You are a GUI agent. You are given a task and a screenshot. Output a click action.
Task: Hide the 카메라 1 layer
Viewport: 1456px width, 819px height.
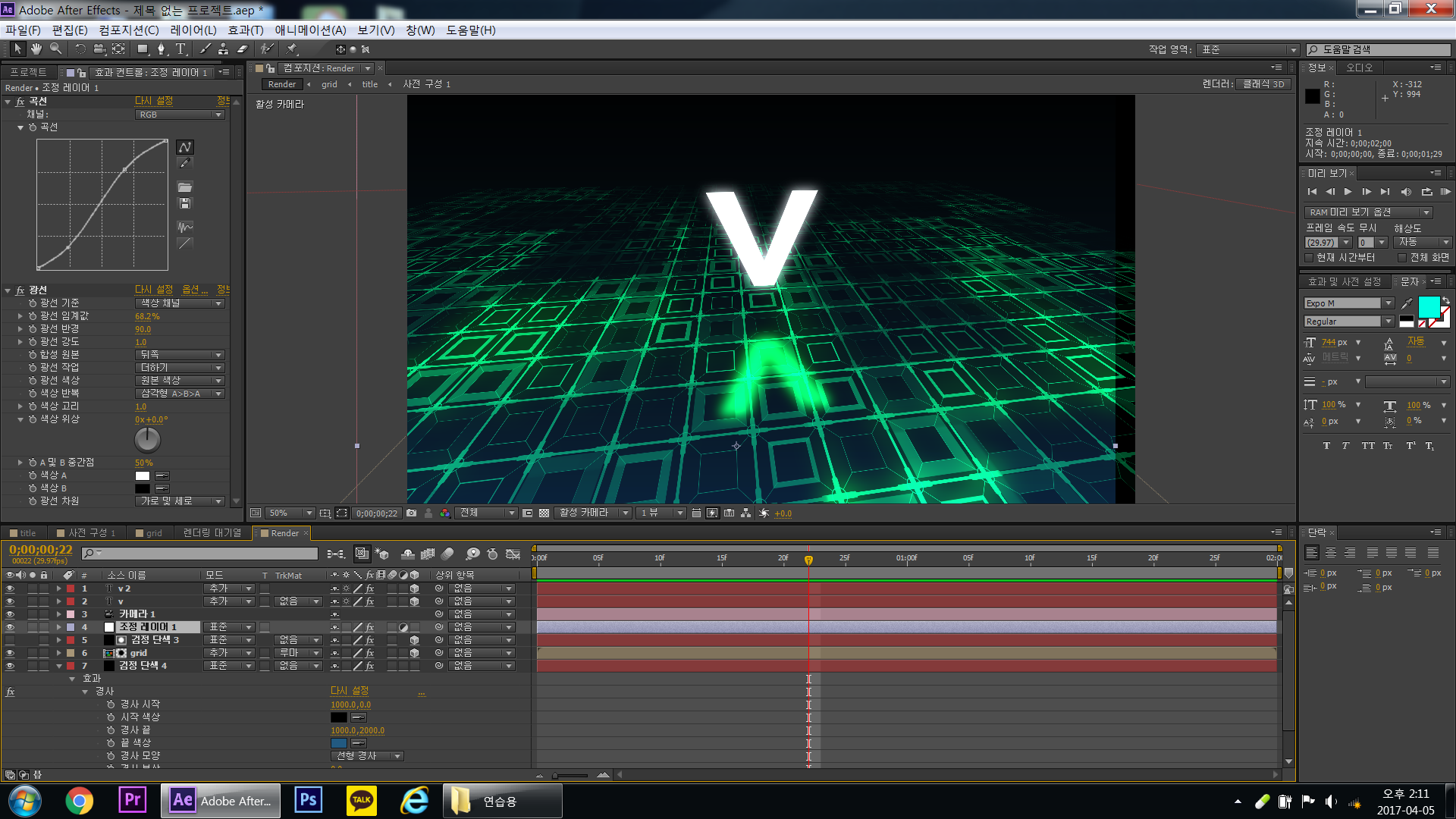pyautogui.click(x=10, y=614)
